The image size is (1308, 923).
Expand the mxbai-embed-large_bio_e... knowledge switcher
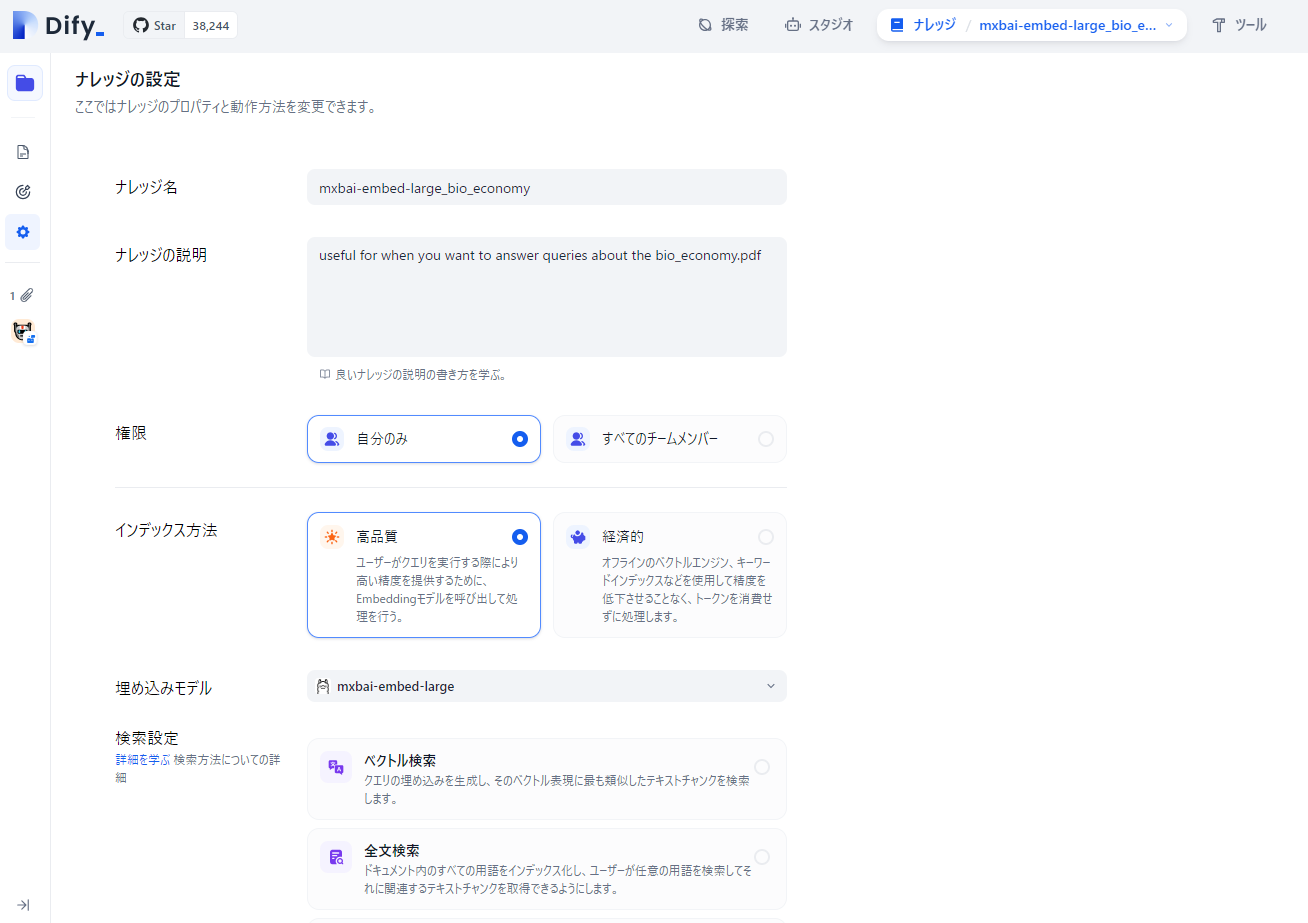tap(1076, 25)
